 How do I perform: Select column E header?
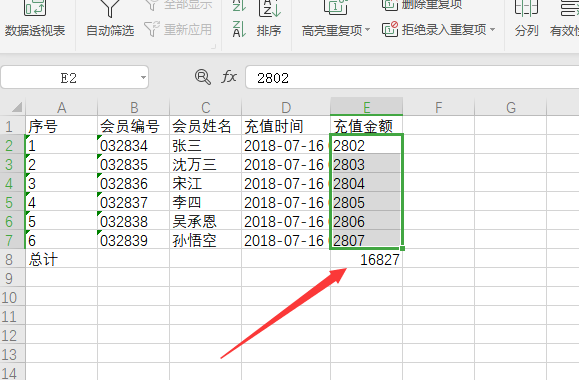366,107
